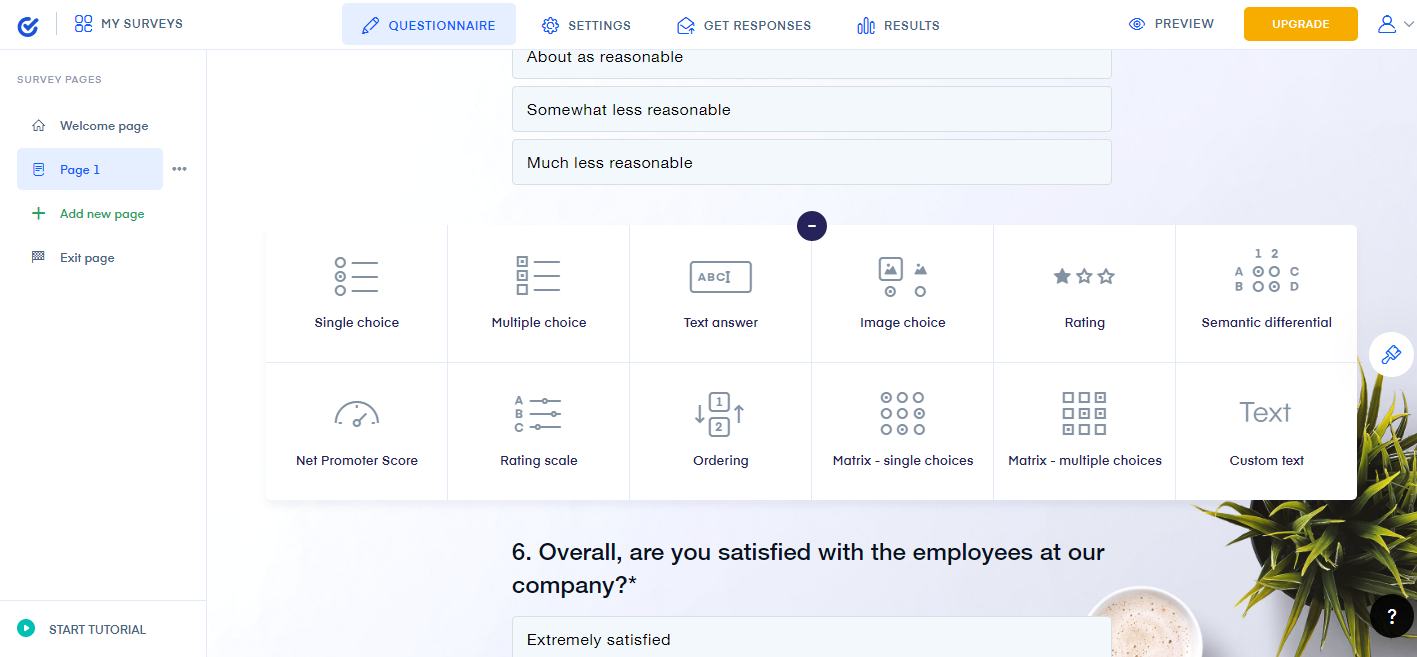The image size is (1417, 657).
Task: Add a star Rating question
Action: tap(1084, 294)
